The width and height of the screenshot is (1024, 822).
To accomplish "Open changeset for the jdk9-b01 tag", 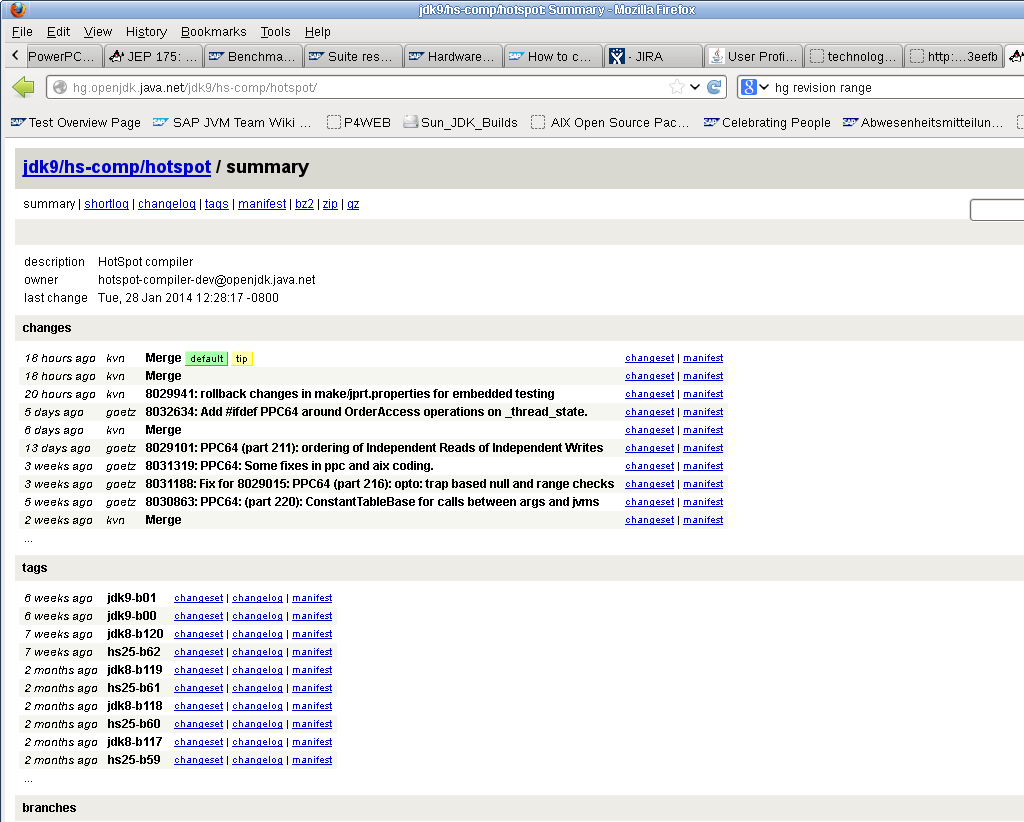I will coord(199,598).
